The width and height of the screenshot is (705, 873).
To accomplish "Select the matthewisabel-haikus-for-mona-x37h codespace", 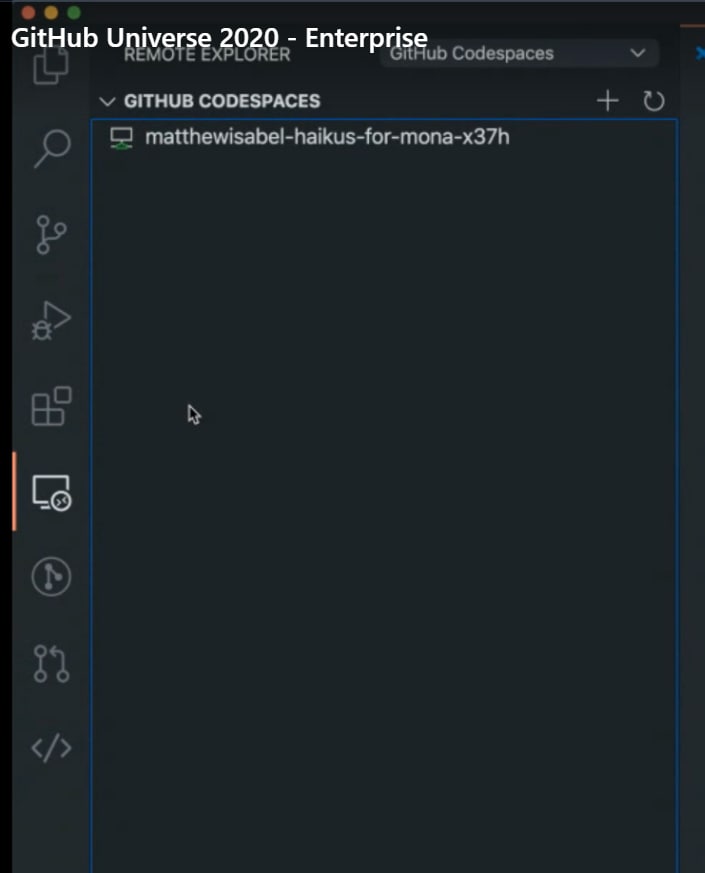I will (x=384, y=137).
